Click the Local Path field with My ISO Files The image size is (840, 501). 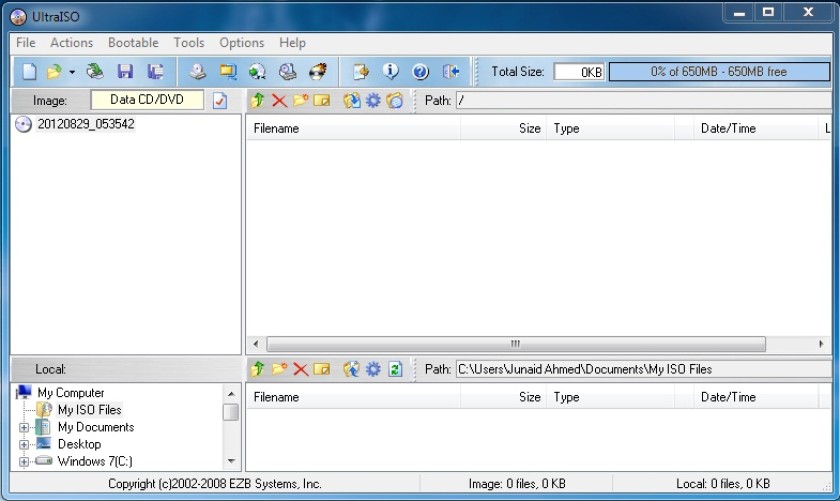tap(643, 369)
